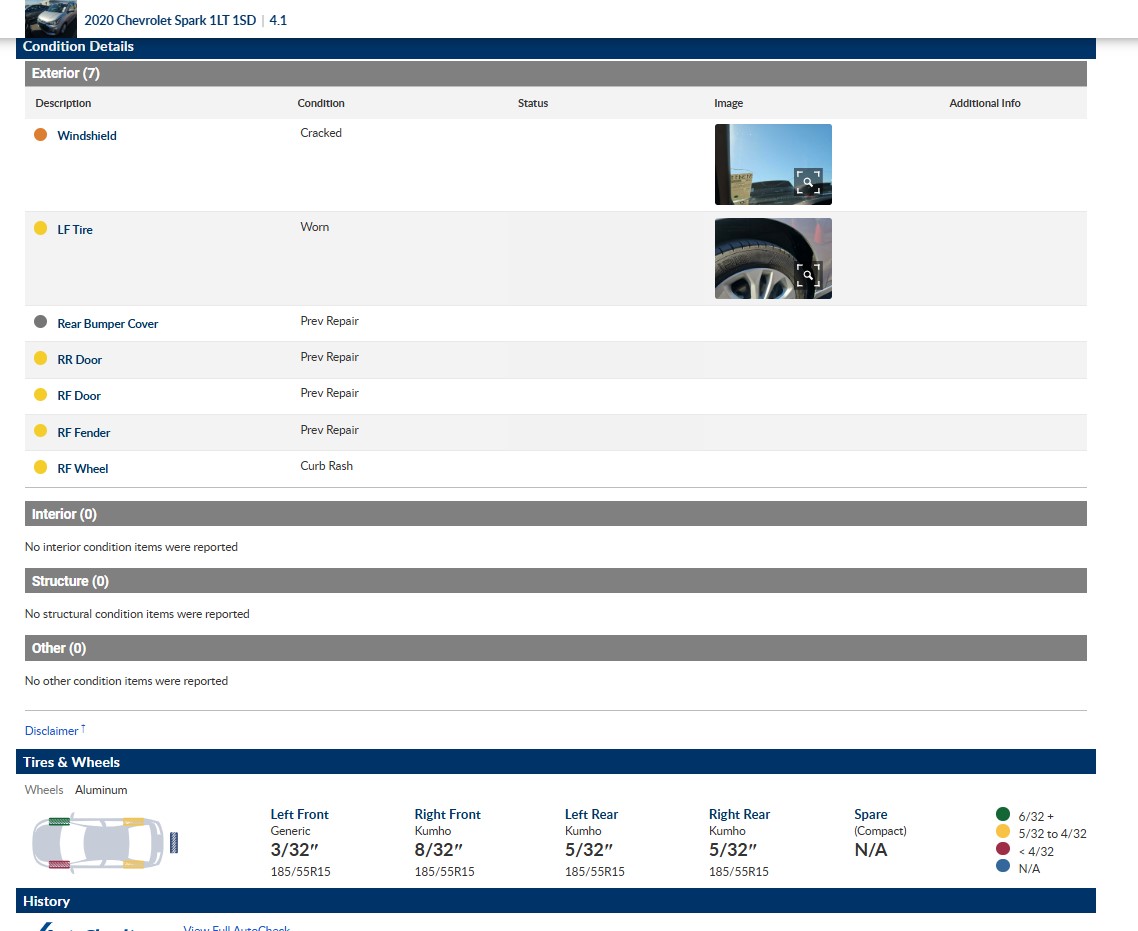Click the 8/32" Right Front tread value

pos(438,850)
